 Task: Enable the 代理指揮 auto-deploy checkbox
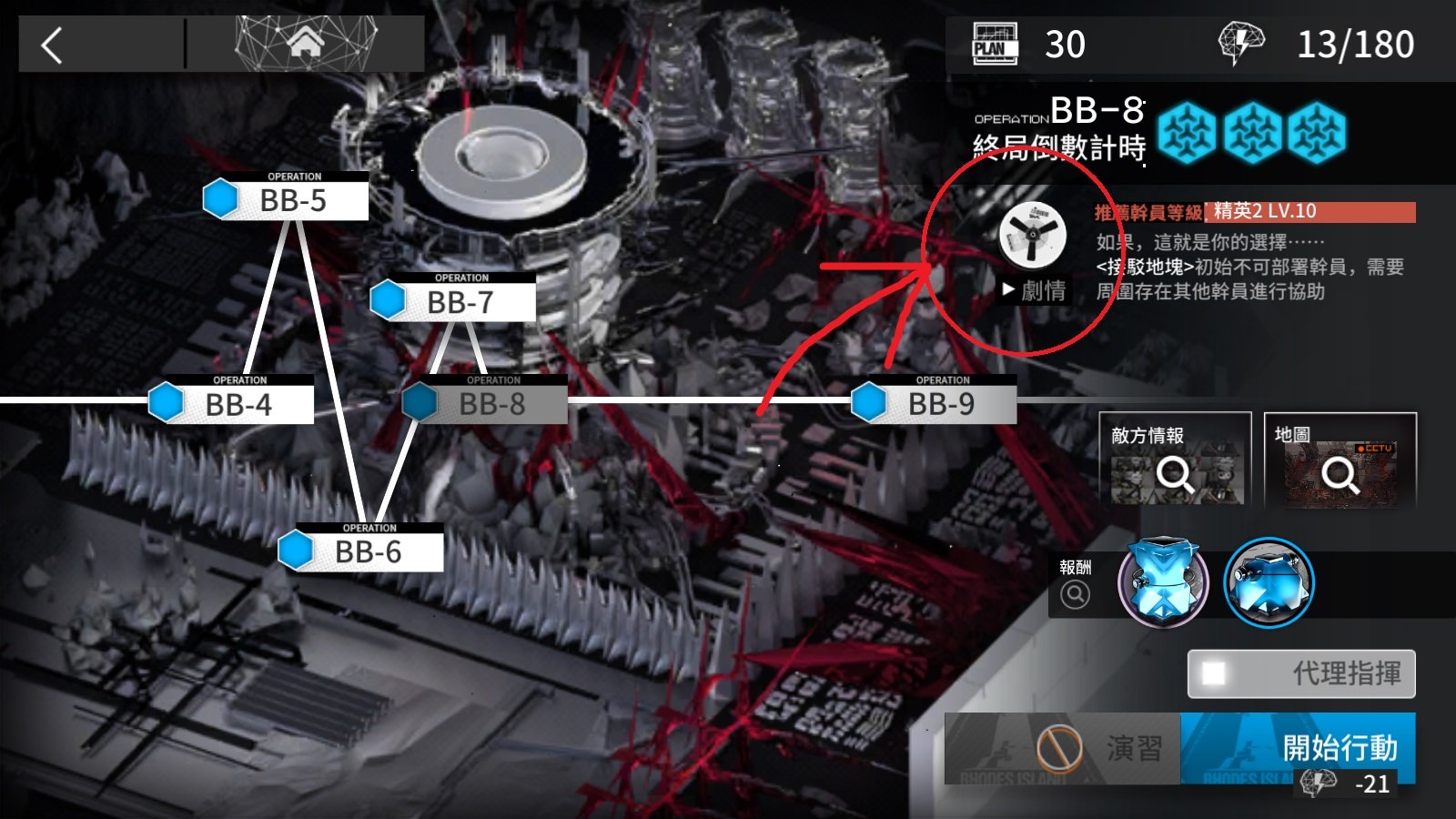coord(1214,673)
